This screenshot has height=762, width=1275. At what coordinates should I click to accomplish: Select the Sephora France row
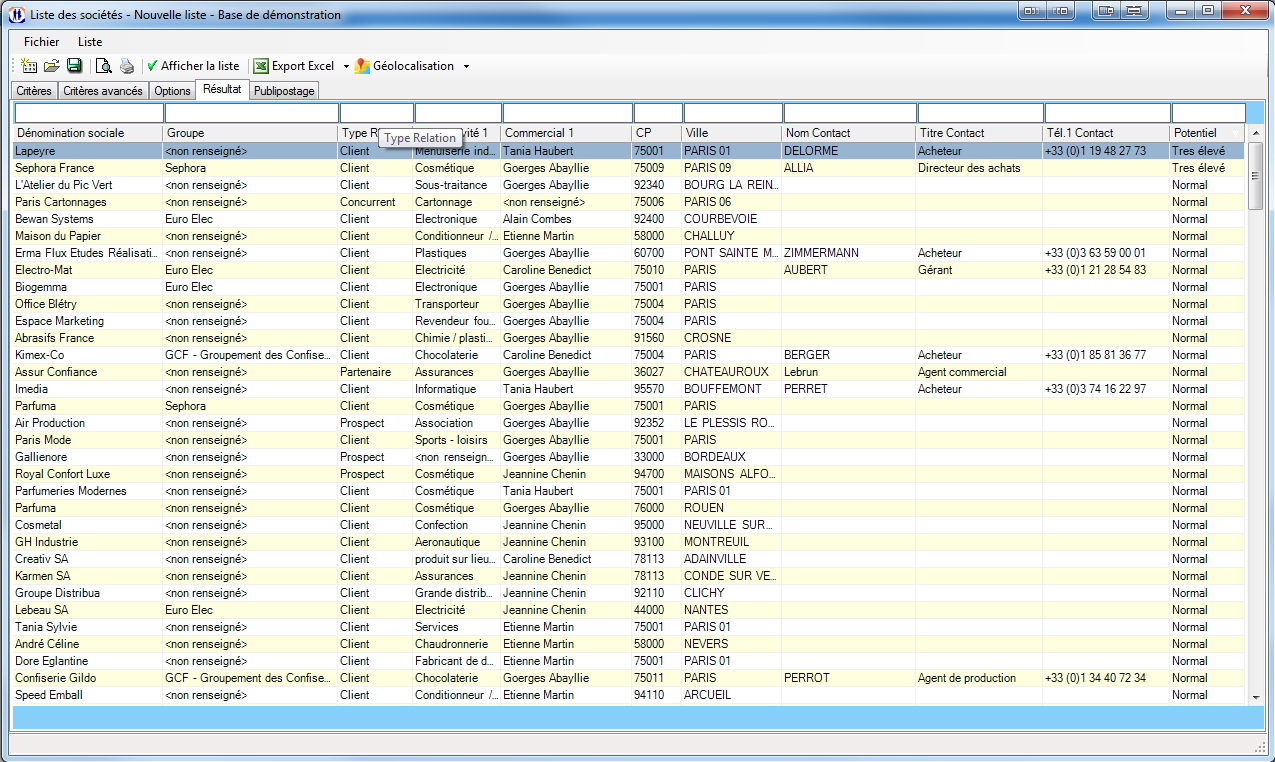54,168
